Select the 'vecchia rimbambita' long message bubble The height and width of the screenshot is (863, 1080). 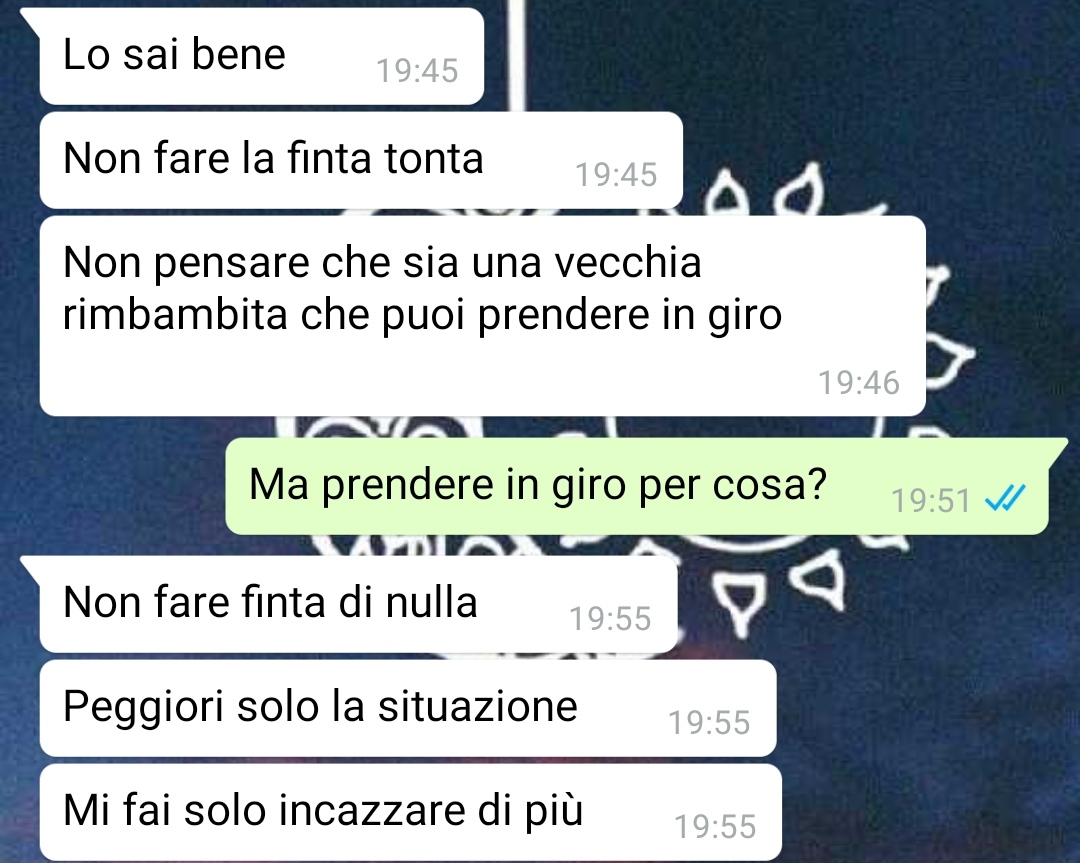pos(482,316)
